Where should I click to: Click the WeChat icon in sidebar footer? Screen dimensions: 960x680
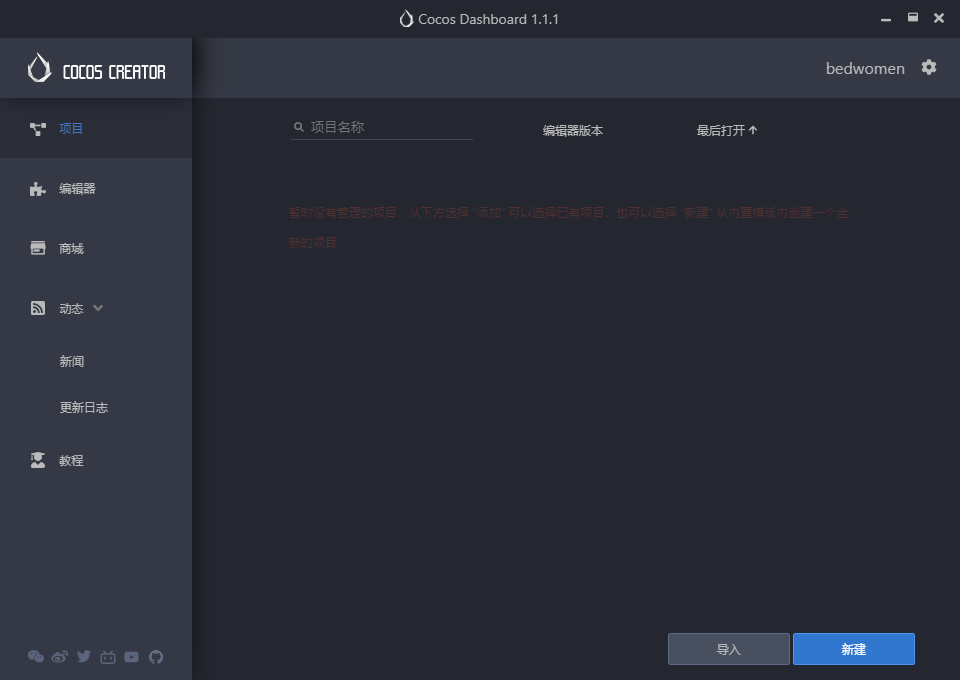[x=36, y=657]
